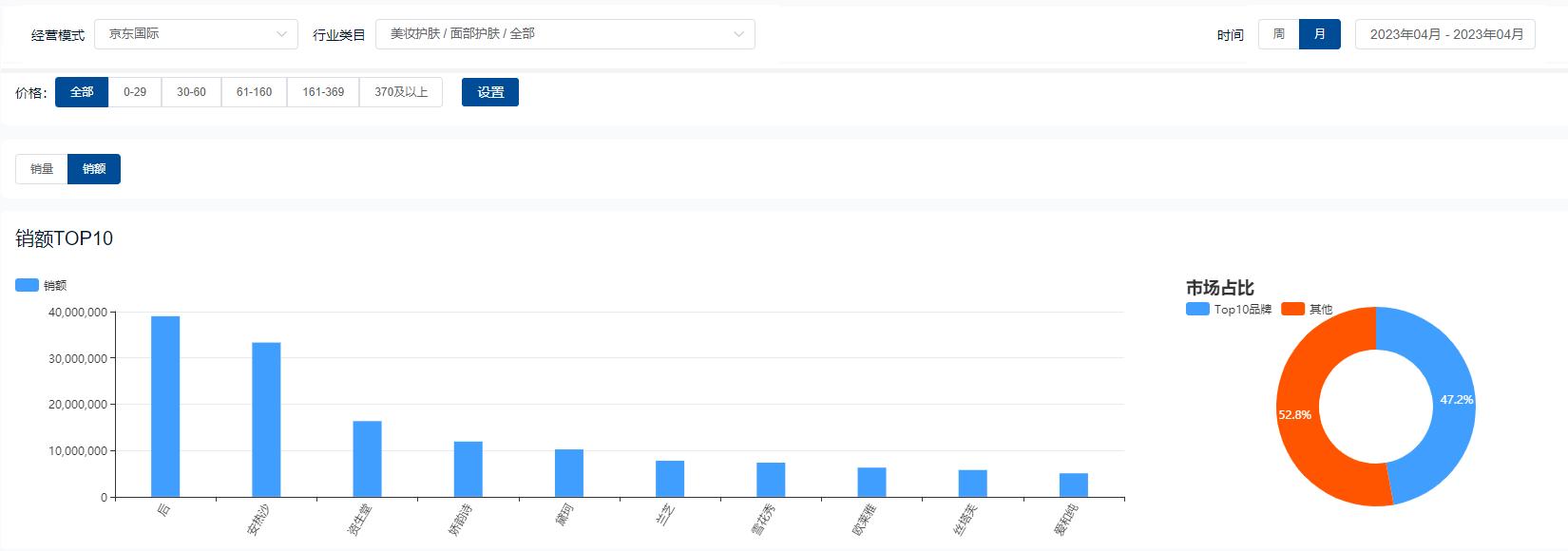Image resolution: width=1568 pixels, height=551 pixels.
Task: Choose the 161-369 price range
Action: click(323, 92)
